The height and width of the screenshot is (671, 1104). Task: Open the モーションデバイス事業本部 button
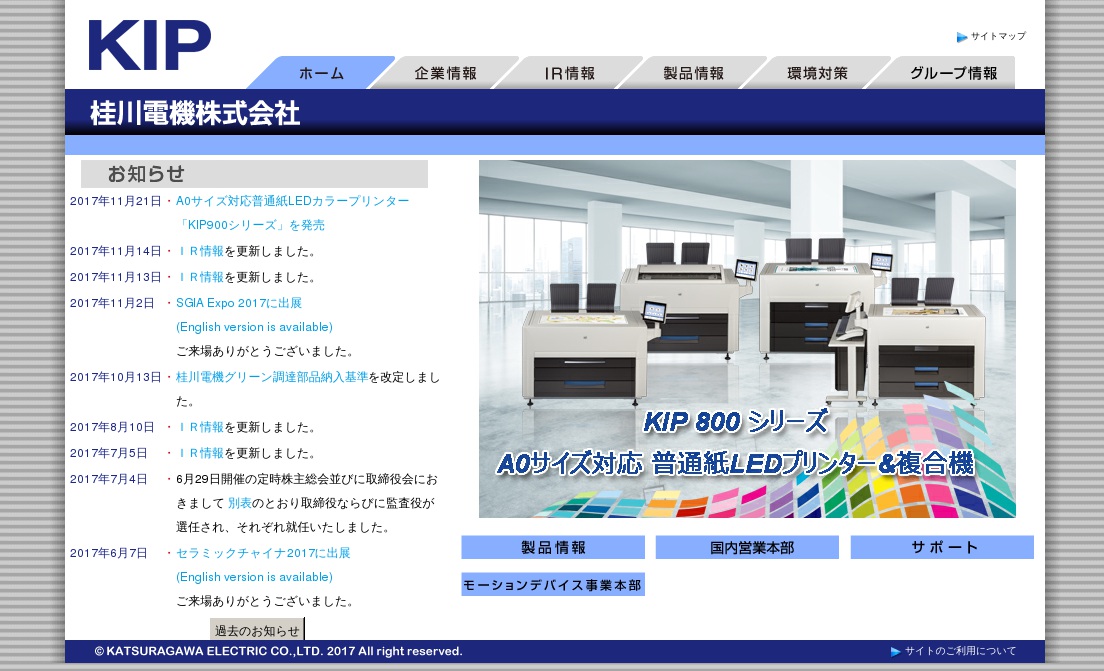(553, 584)
